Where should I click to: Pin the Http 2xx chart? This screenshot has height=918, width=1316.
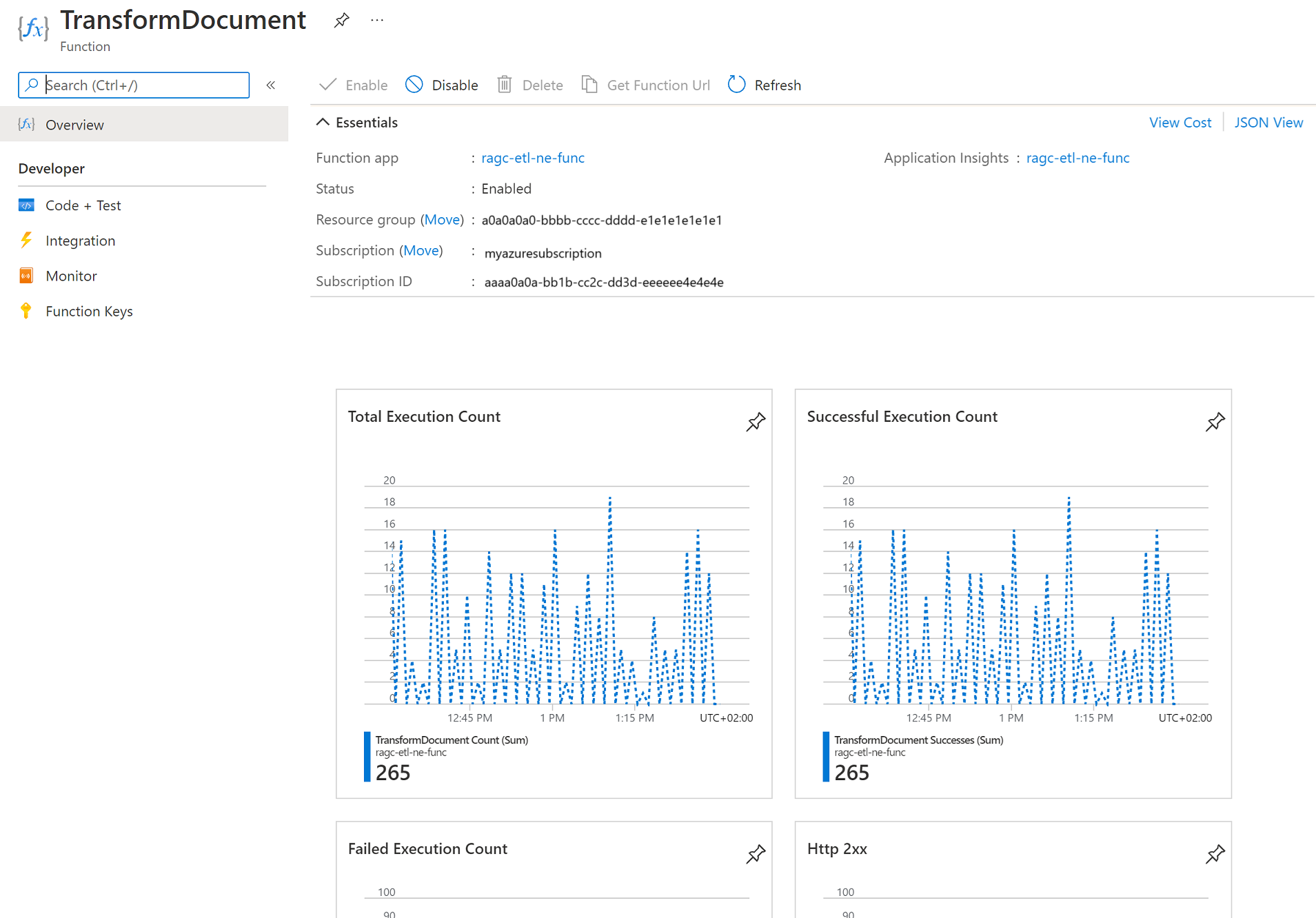[x=1215, y=854]
